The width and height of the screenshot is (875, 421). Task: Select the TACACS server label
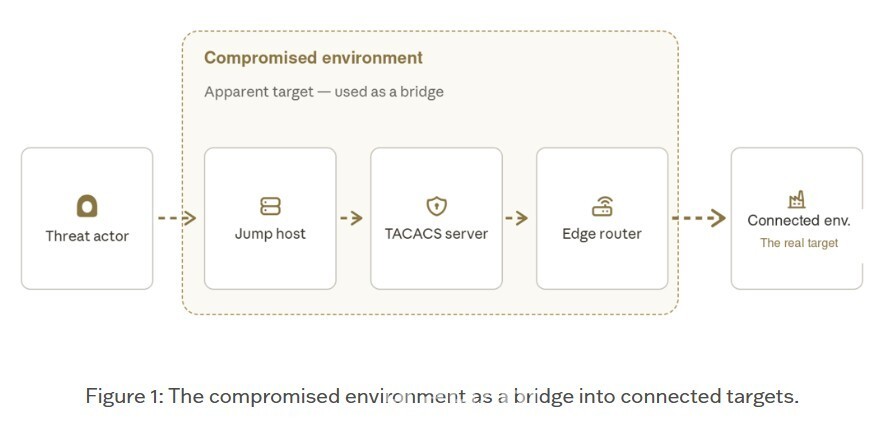click(436, 233)
